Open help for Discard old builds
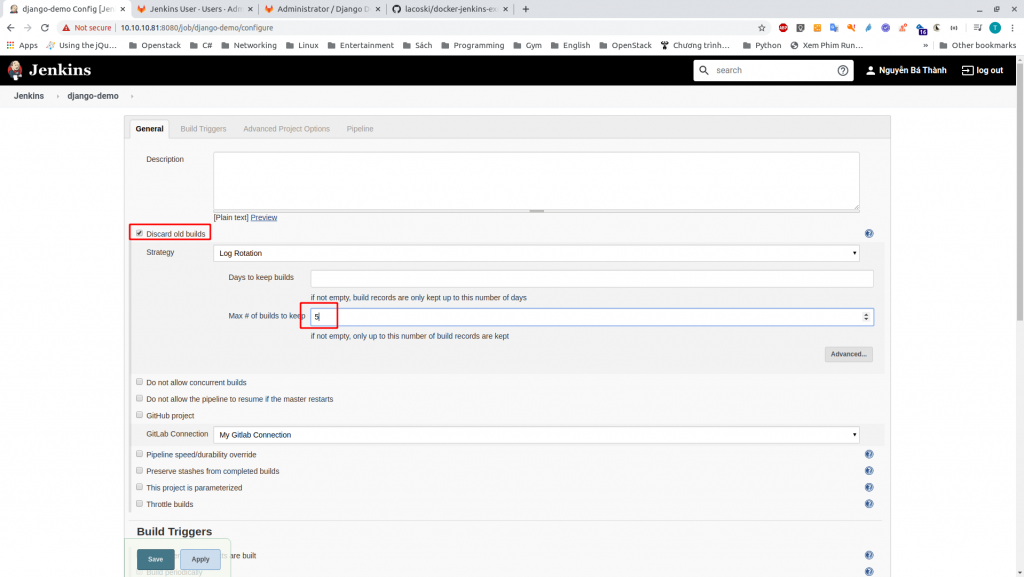Image resolution: width=1024 pixels, height=577 pixels. click(x=869, y=234)
